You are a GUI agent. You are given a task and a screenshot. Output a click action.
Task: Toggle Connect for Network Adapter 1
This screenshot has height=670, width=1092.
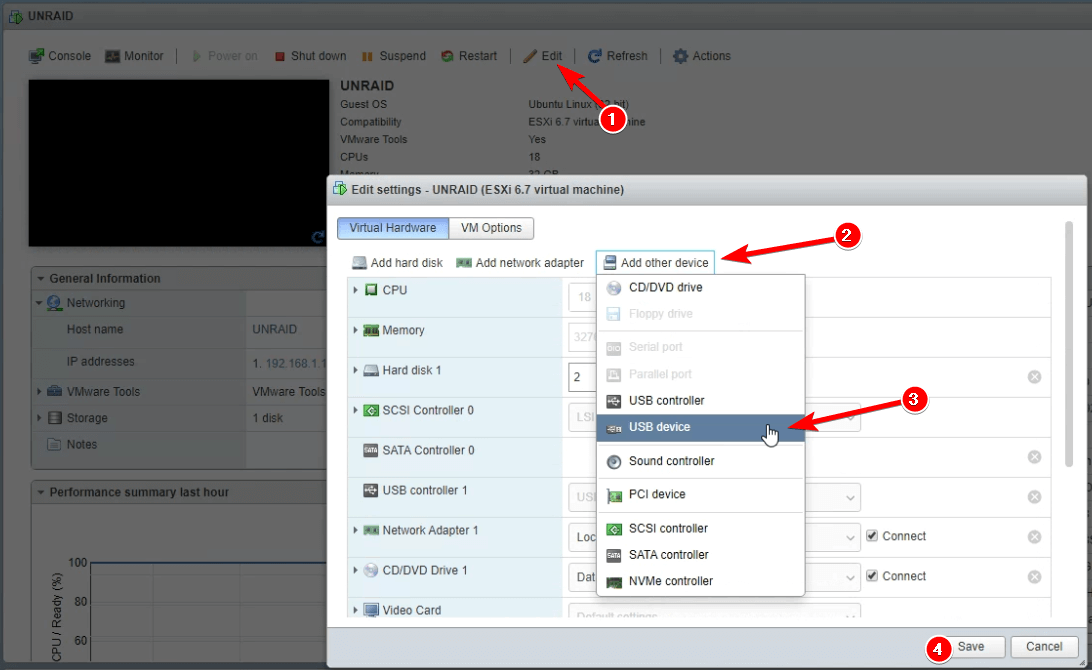872,536
